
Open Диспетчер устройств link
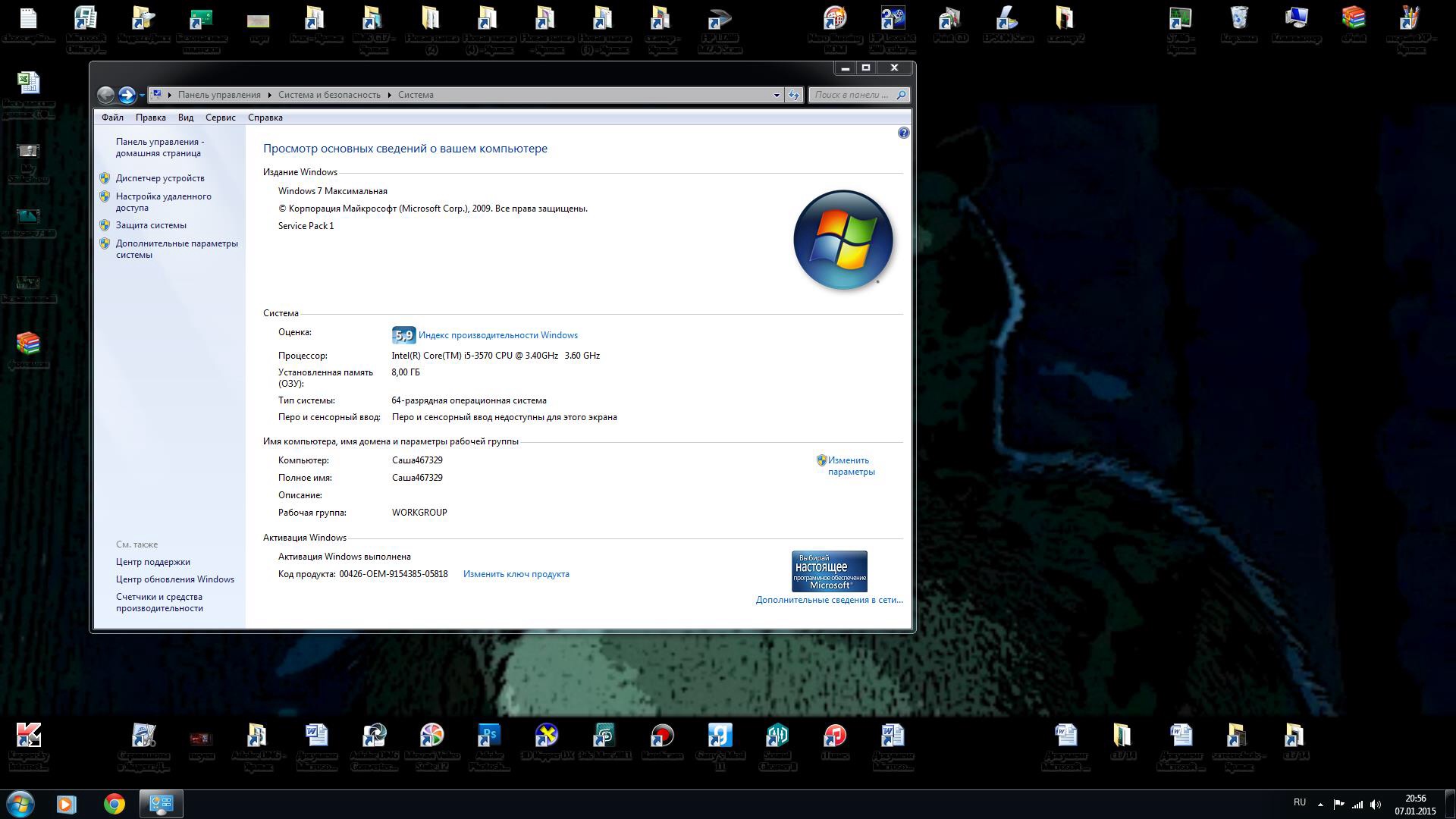click(x=160, y=178)
